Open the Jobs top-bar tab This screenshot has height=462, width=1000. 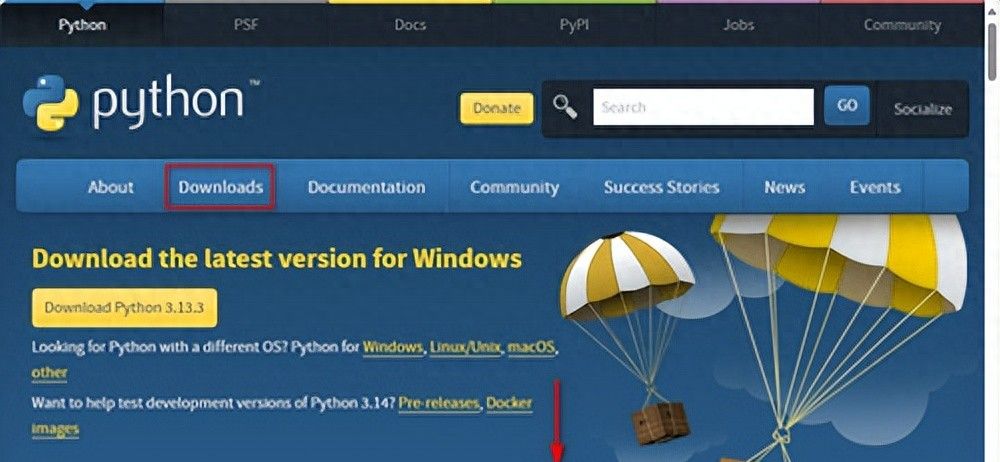[x=738, y=26]
